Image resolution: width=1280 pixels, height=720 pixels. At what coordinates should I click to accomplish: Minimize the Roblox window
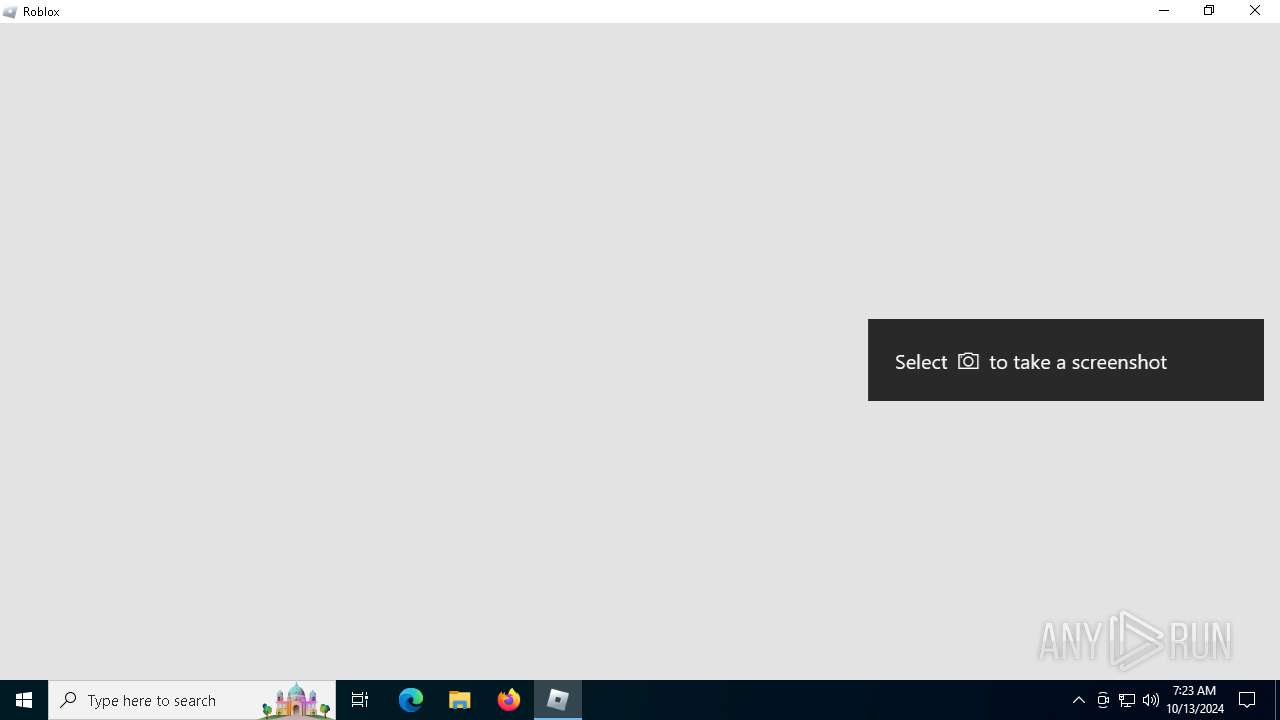pyautogui.click(x=1164, y=11)
